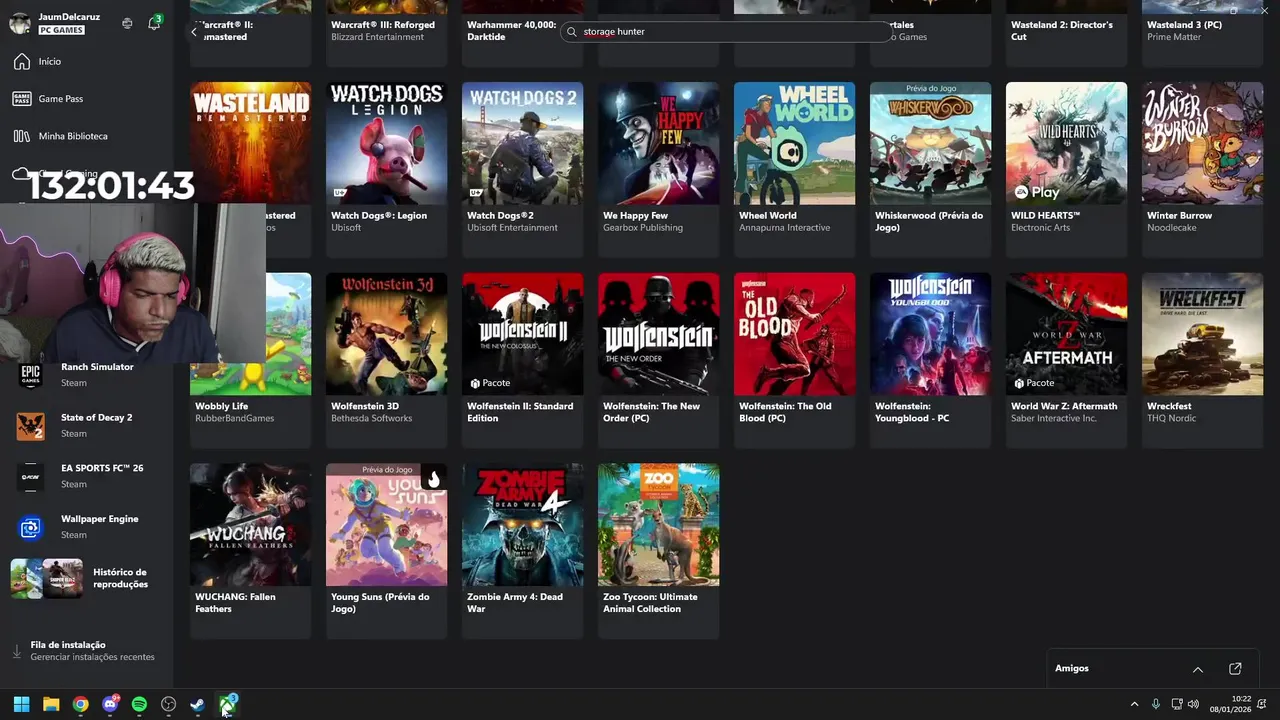Open Wolfenstein: Youngblood cover
This screenshot has height=720, width=1280.
tap(930, 334)
